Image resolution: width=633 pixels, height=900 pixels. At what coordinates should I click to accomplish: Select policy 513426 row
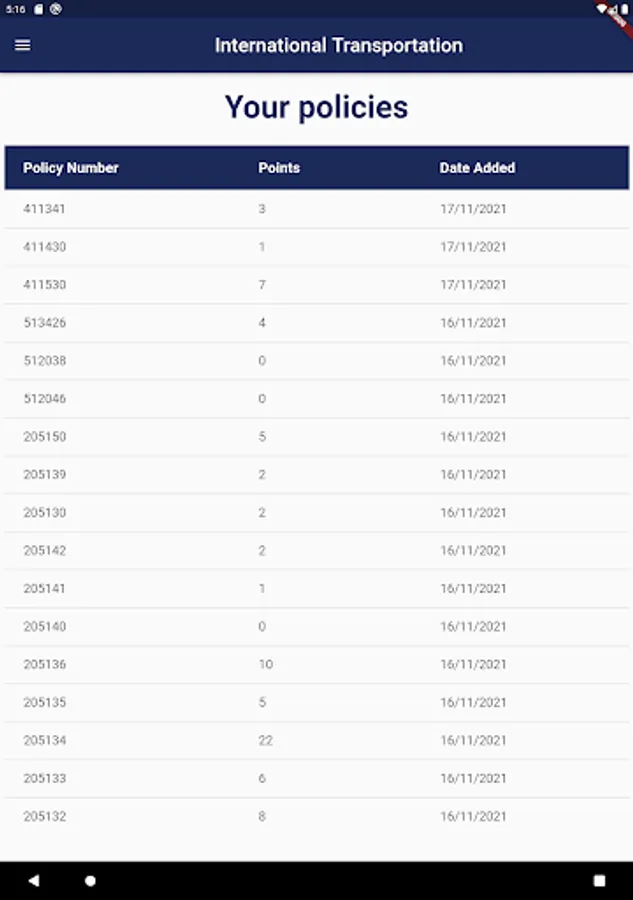pyautogui.click(x=45, y=323)
